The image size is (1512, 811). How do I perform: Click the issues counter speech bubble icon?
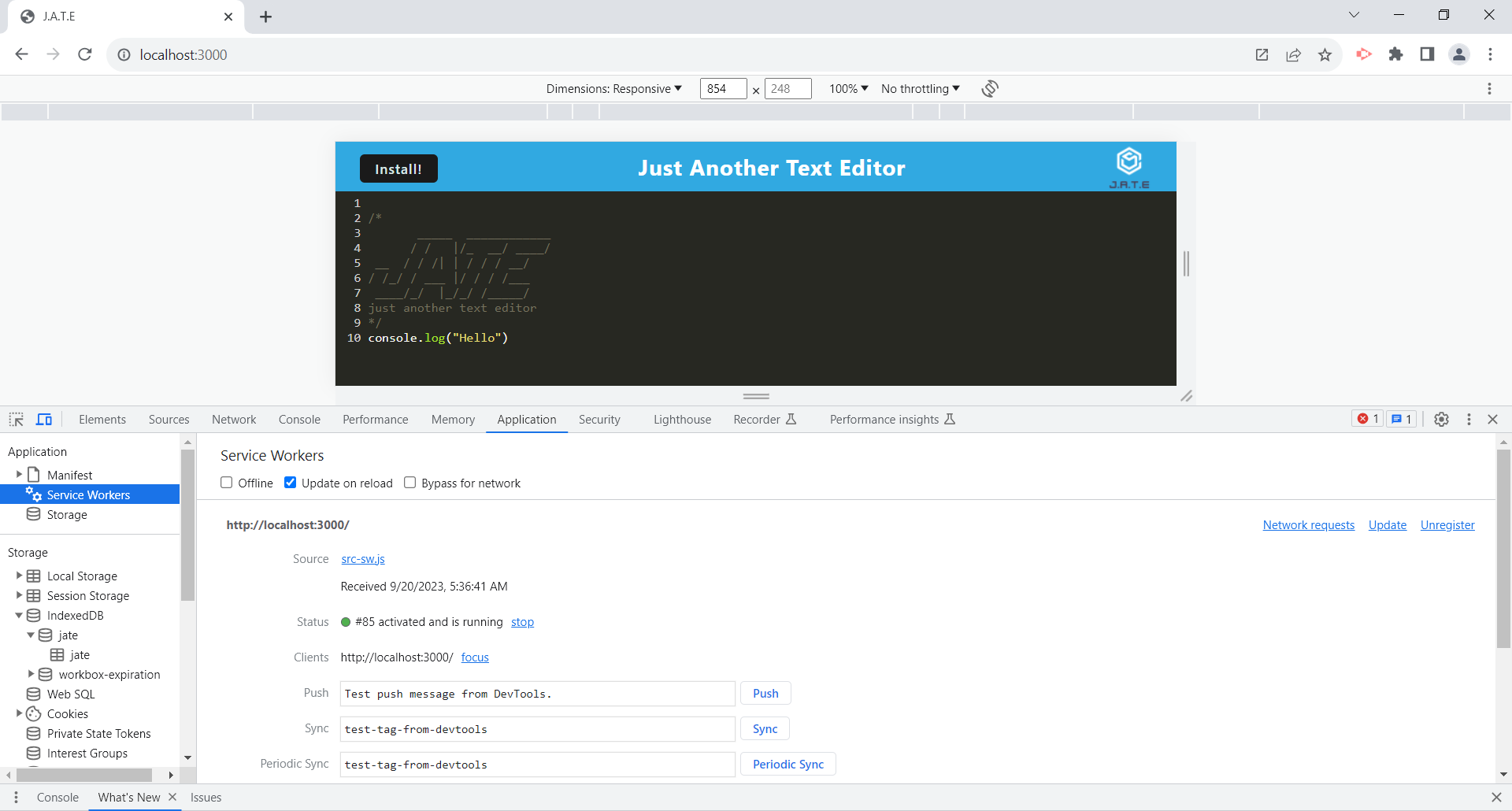[x=1401, y=419]
